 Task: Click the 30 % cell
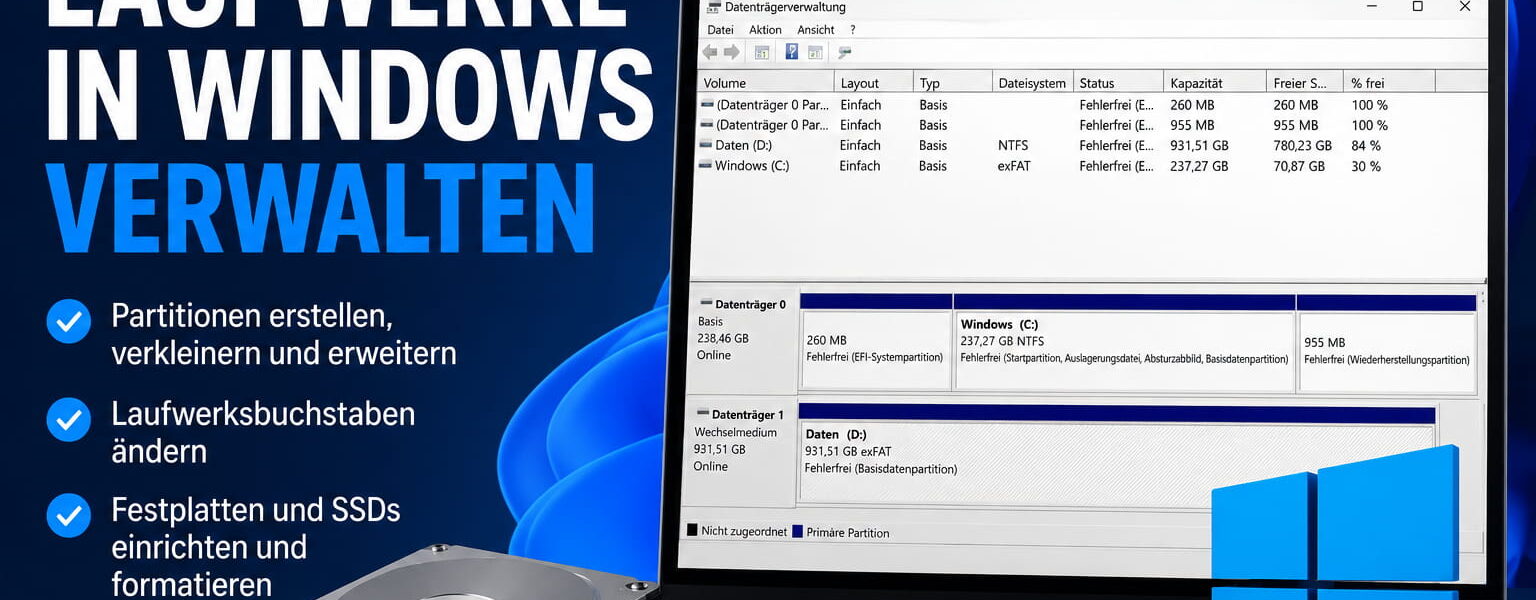tap(1366, 166)
